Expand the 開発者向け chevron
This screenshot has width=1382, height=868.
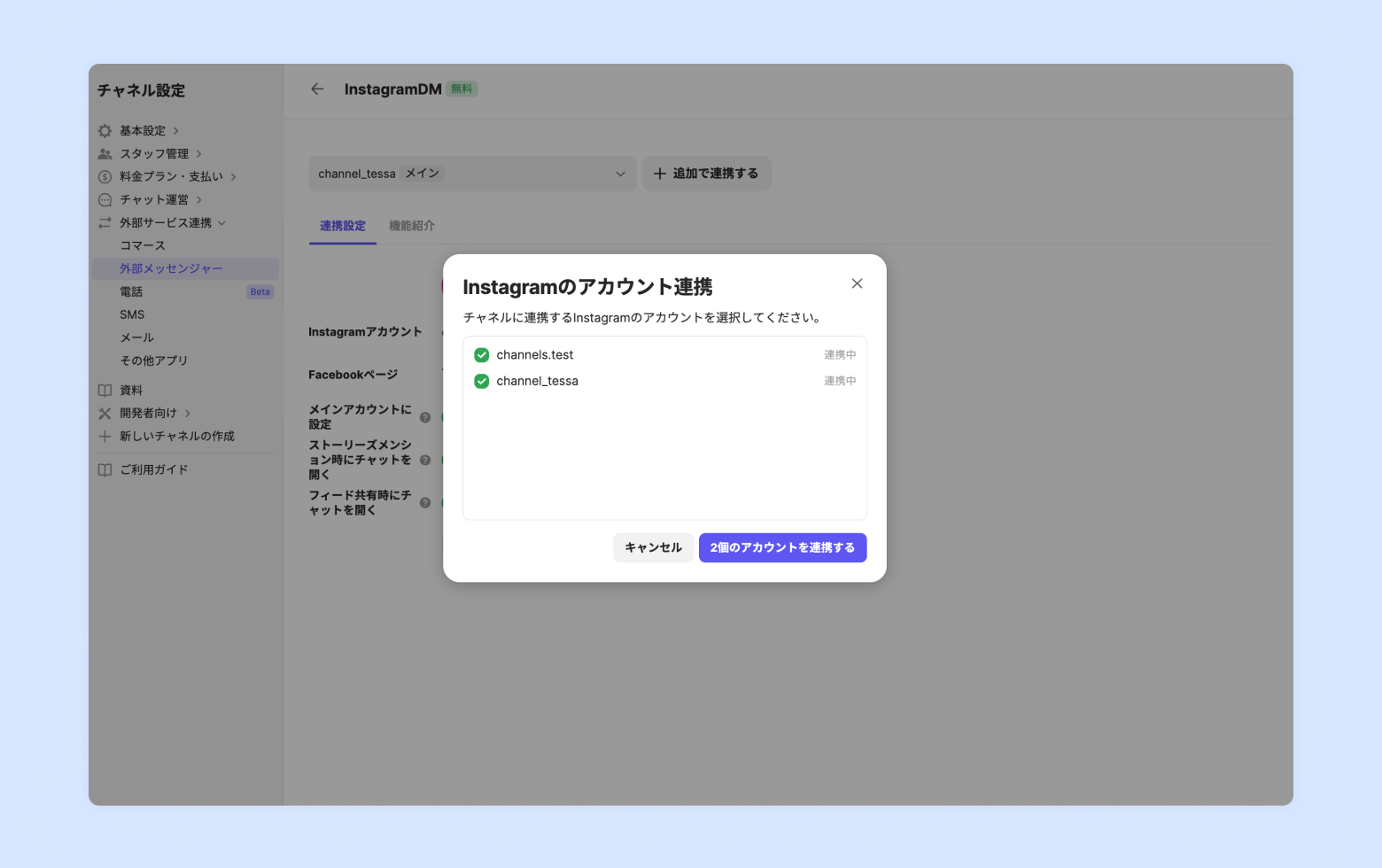pos(188,414)
